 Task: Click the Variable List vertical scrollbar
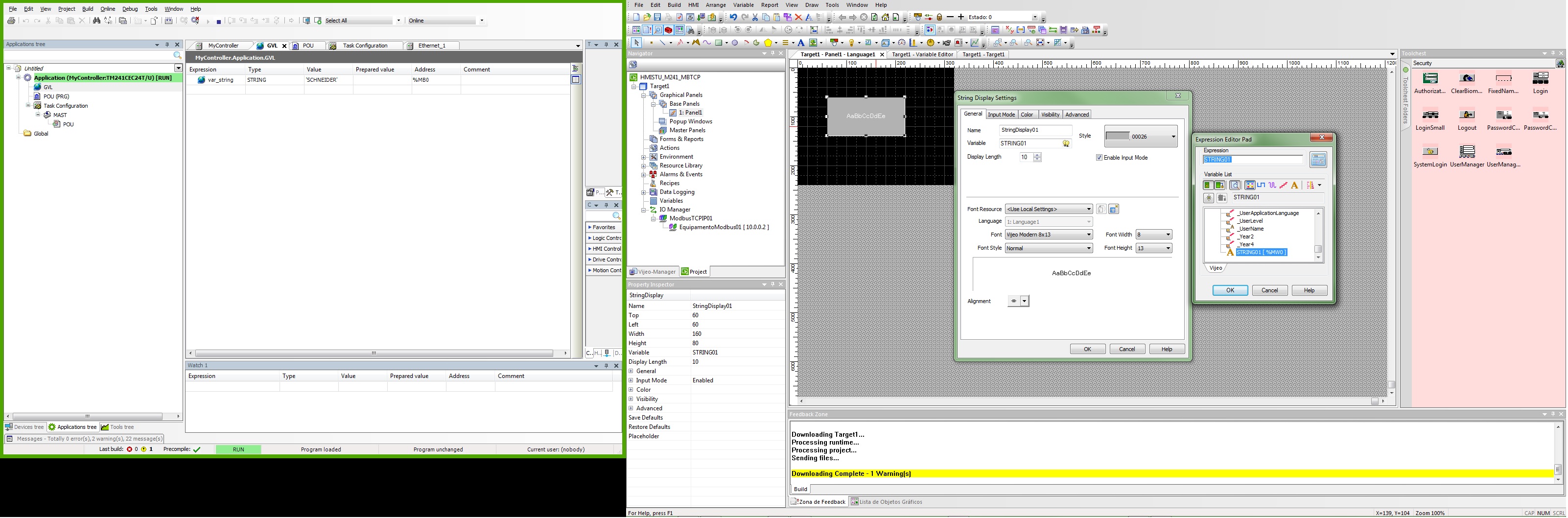click(1318, 235)
